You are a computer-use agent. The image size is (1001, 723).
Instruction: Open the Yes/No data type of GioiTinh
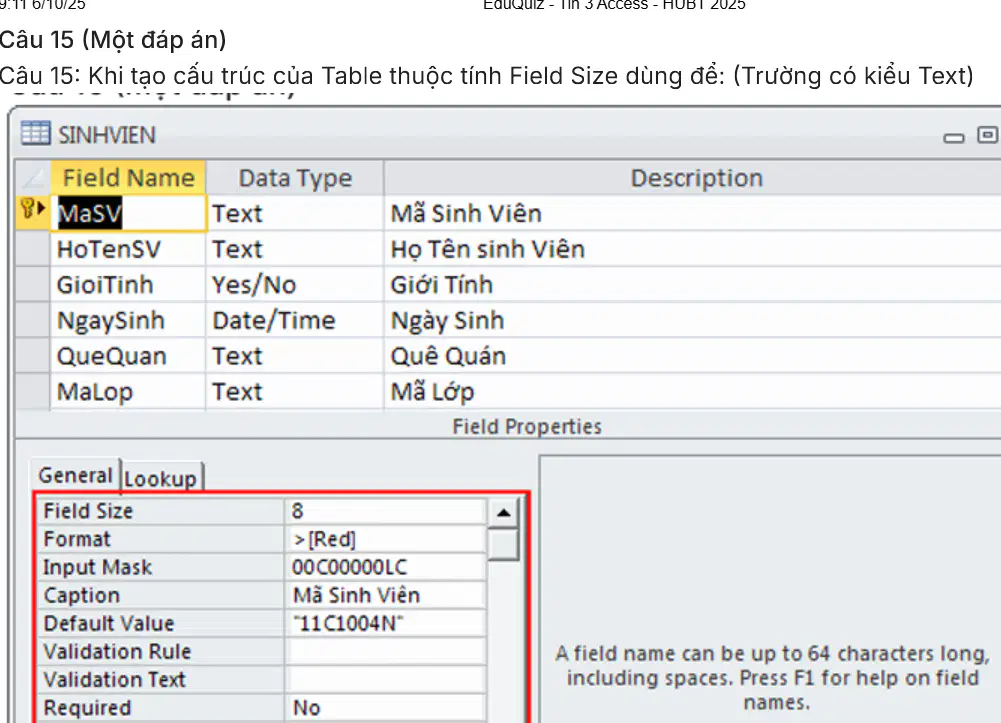coord(295,285)
